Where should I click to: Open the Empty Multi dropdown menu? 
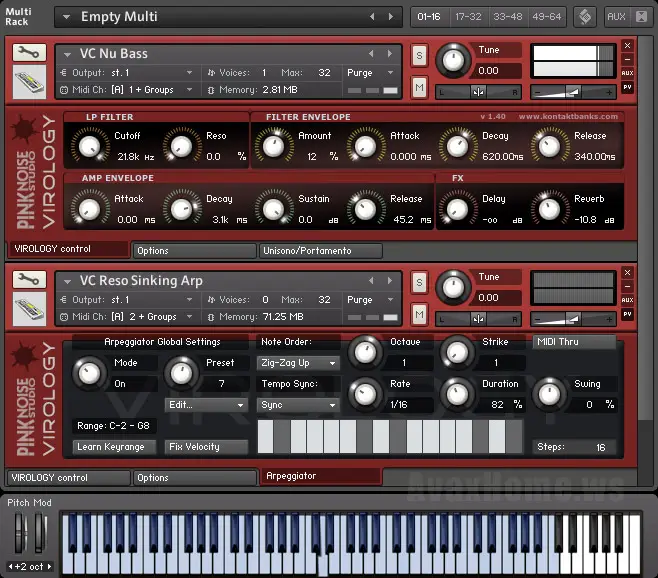(66, 17)
